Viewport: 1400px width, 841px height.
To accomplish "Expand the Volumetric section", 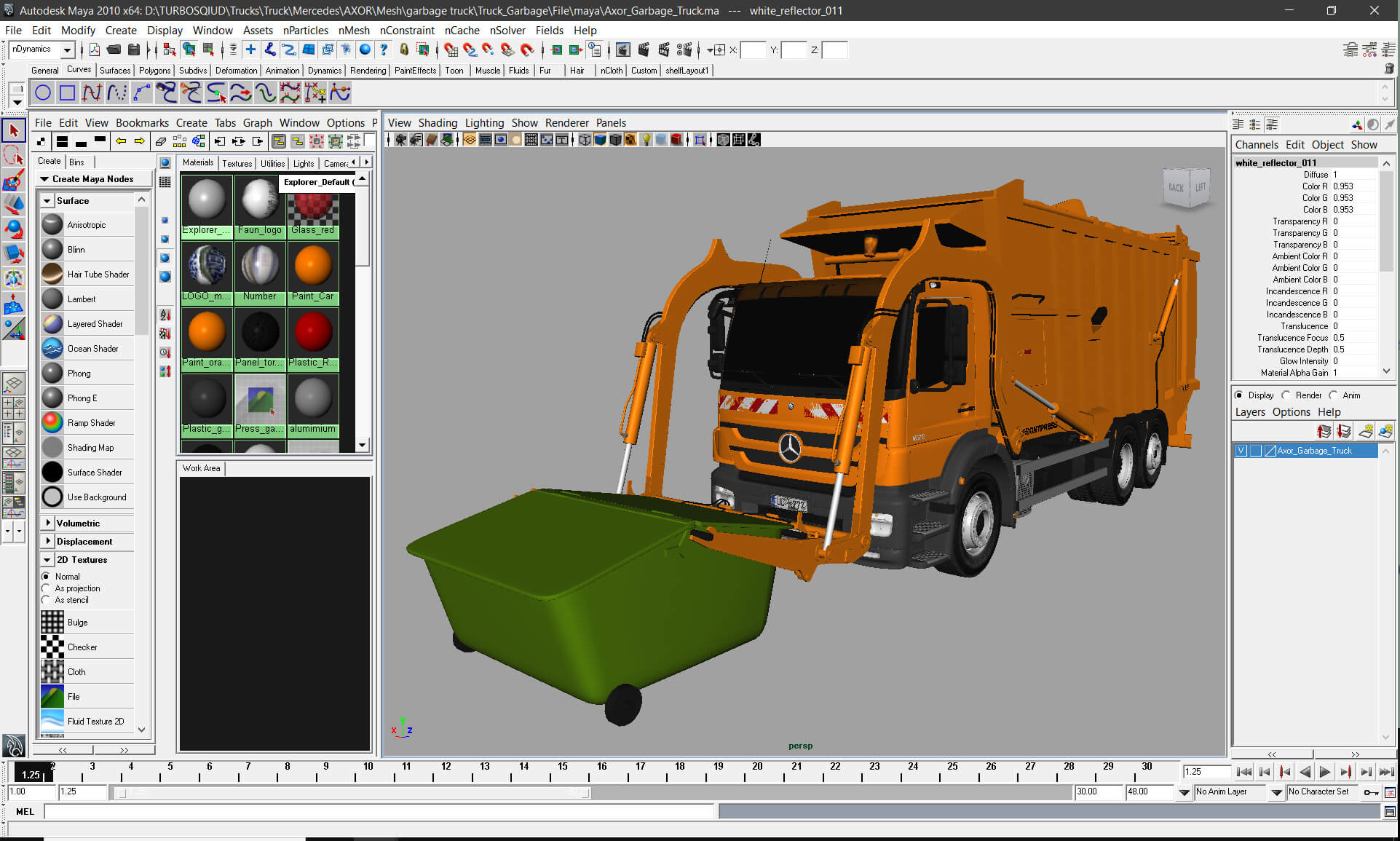I will (x=47, y=524).
